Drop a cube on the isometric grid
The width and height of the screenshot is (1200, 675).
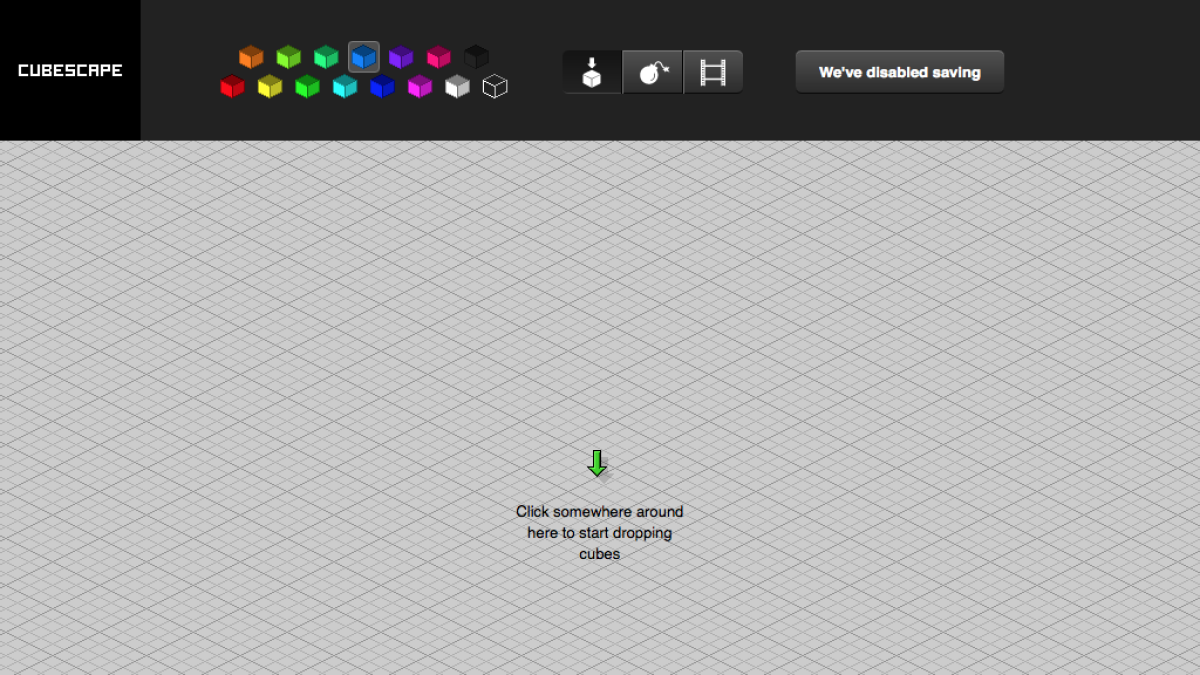coord(600,400)
